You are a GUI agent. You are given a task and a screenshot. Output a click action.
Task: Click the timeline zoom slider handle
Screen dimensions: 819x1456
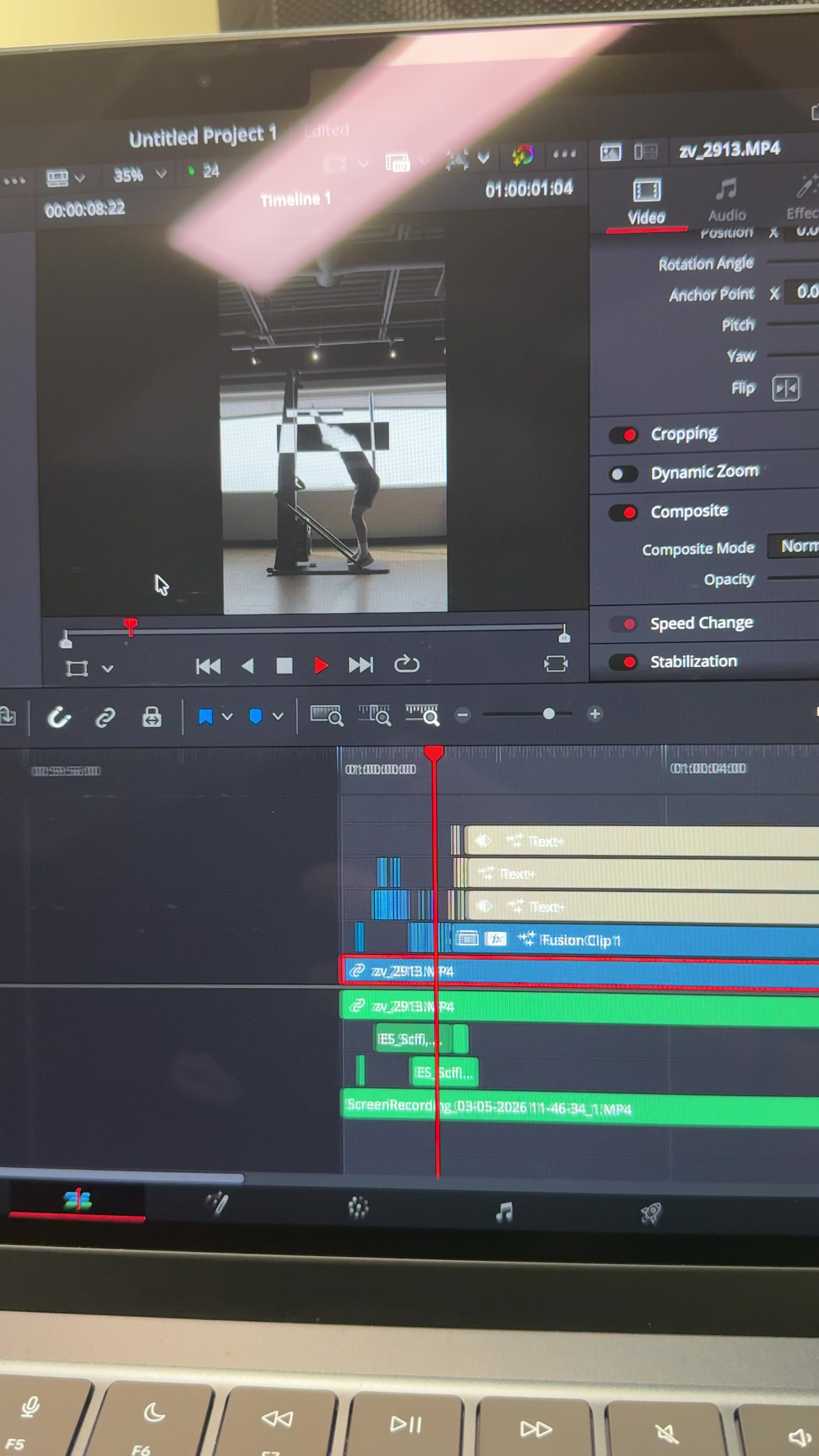tap(548, 714)
